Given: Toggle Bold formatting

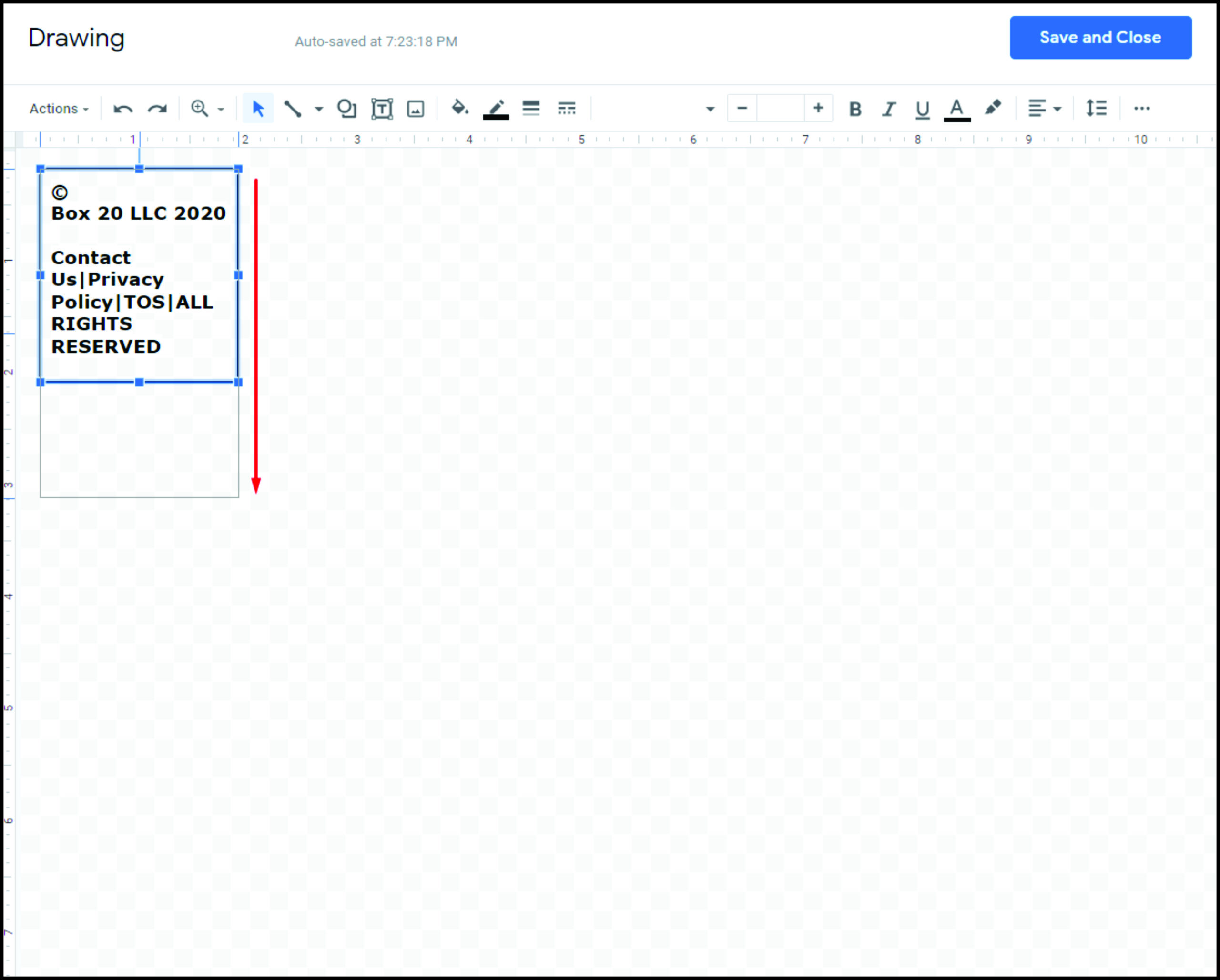Looking at the screenshot, I should pos(855,109).
